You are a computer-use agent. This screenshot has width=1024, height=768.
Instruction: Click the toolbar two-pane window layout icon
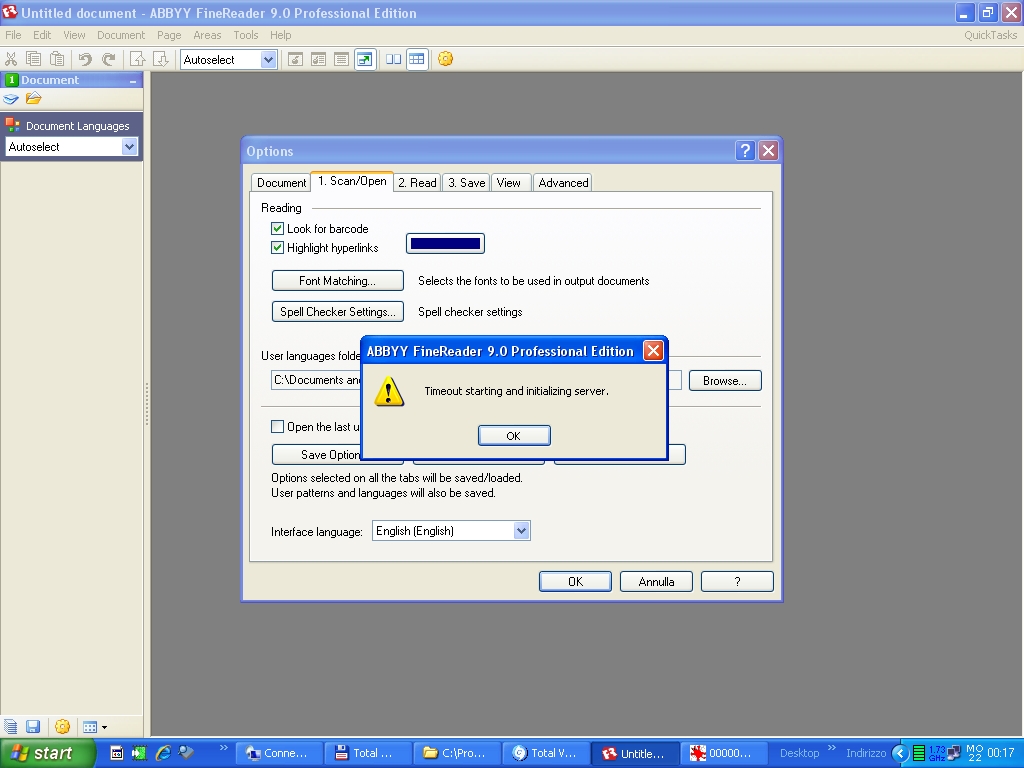(x=393, y=59)
